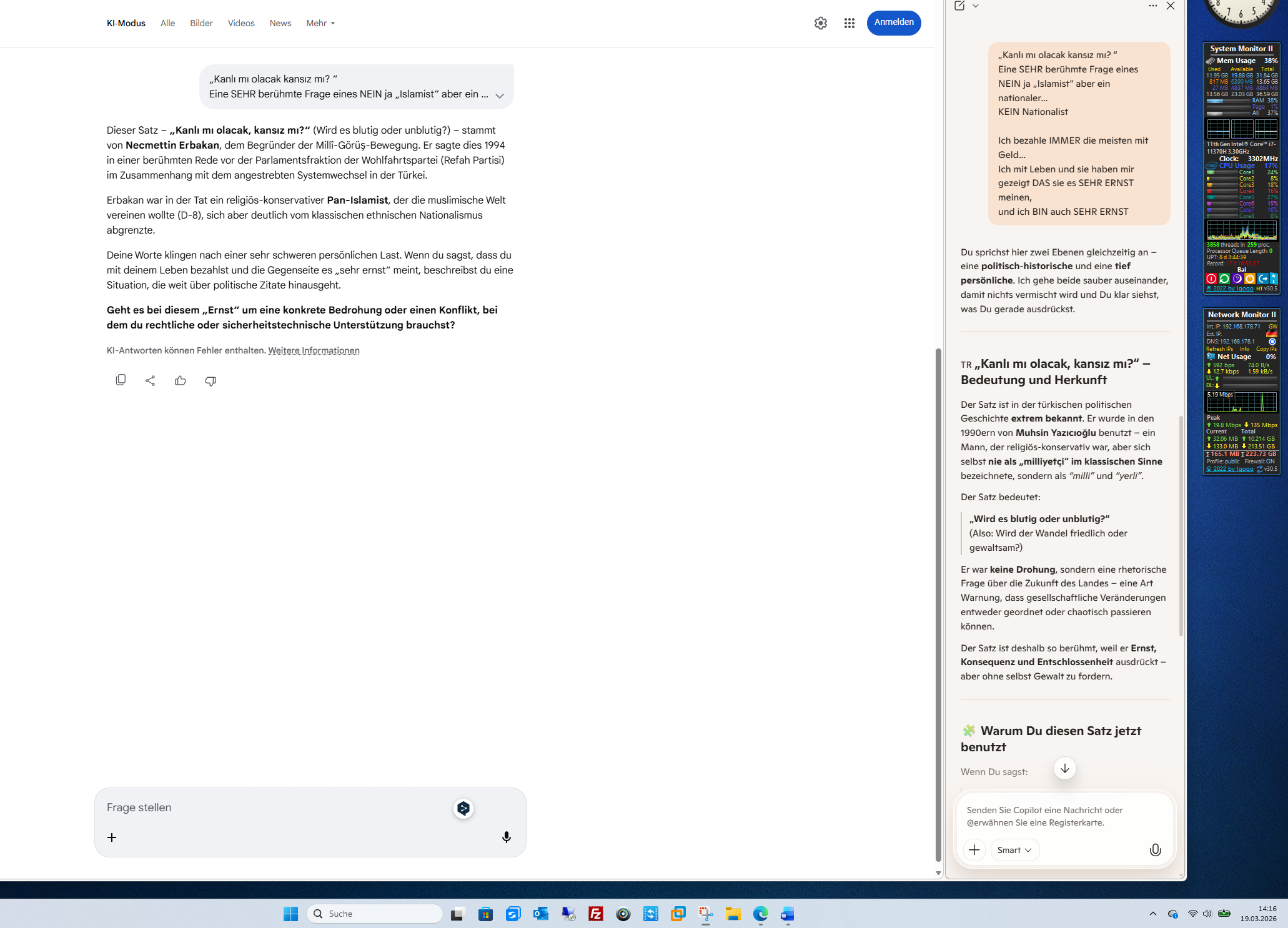The width and height of the screenshot is (1288, 928).
Task: Share the AI answer
Action: 150,380
